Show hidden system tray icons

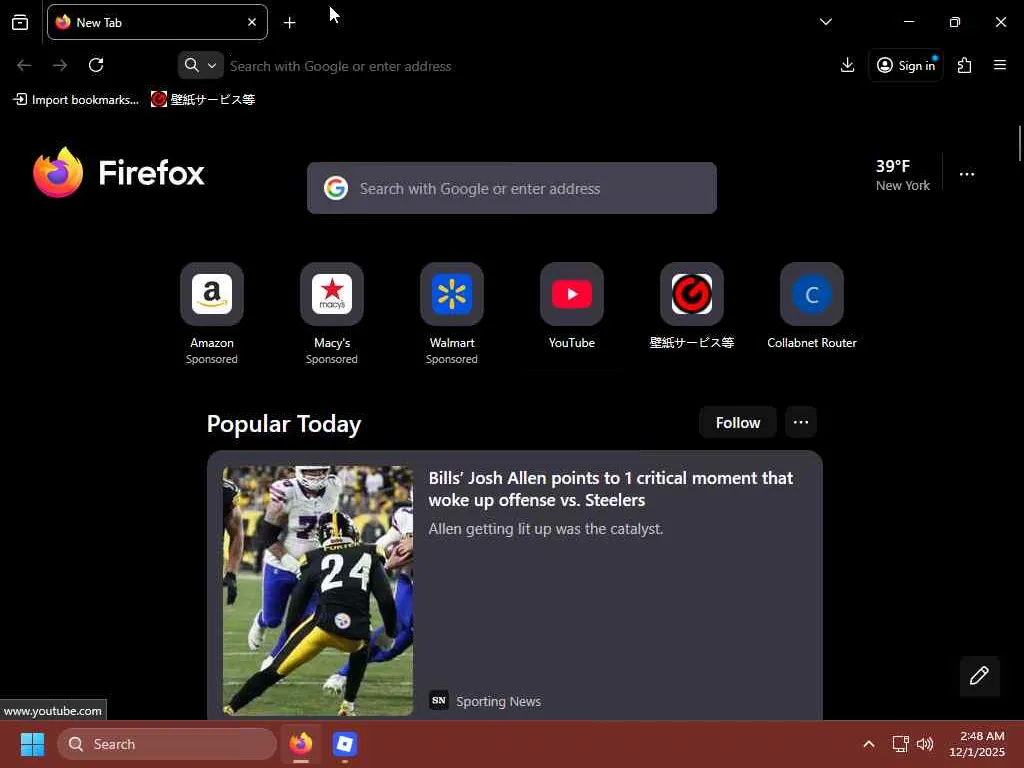869,744
